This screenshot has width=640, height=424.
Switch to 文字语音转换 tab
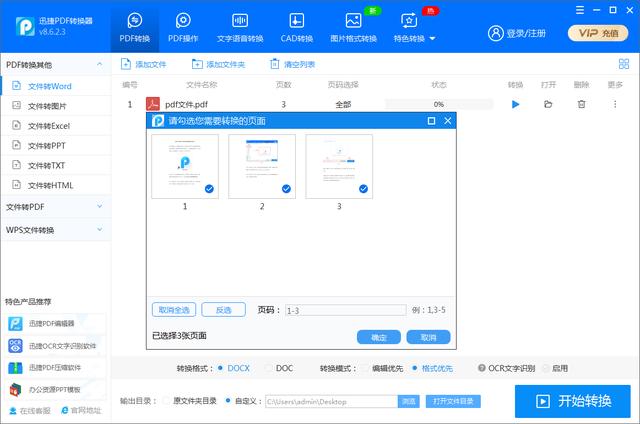click(240, 28)
